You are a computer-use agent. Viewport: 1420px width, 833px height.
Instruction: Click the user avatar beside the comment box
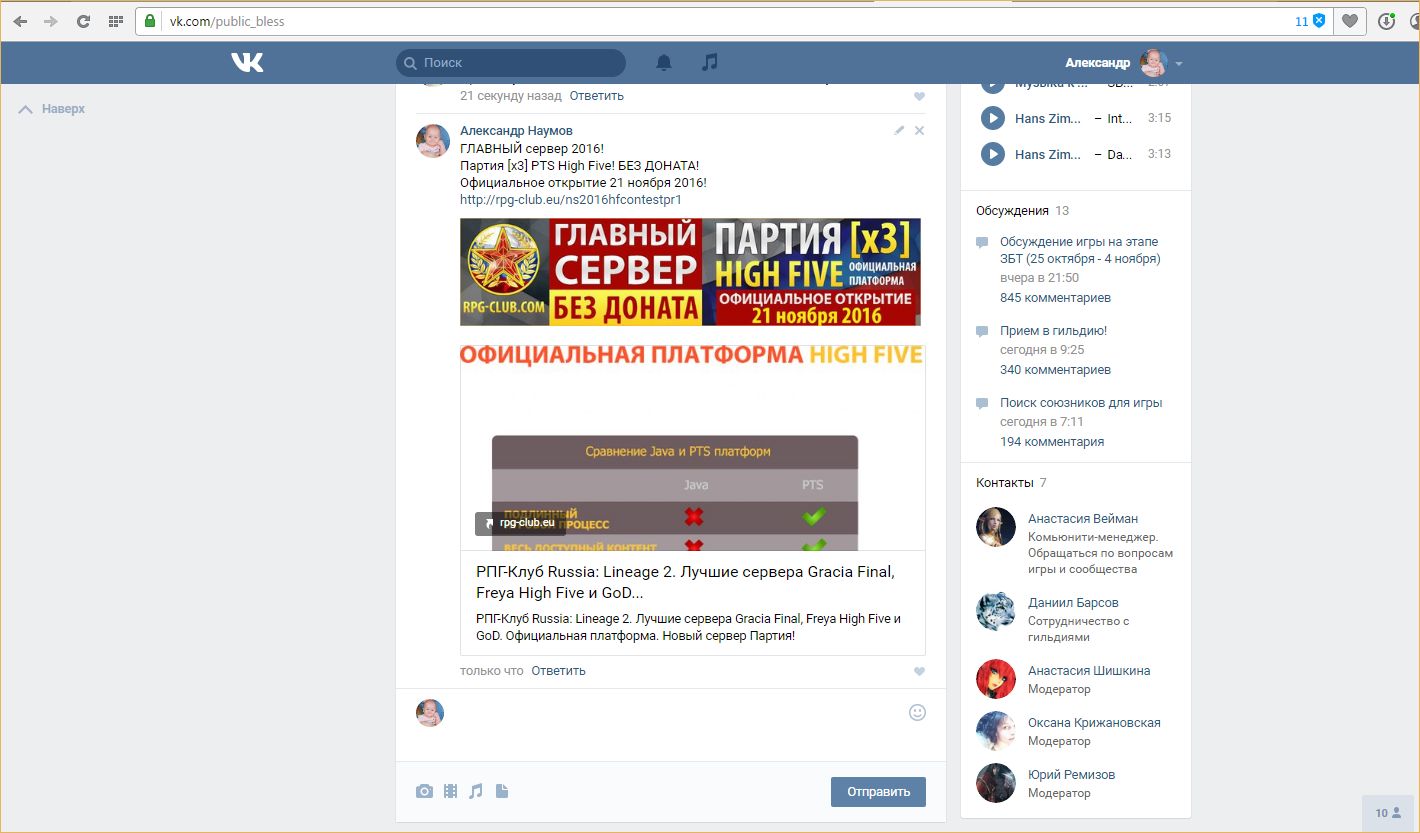[430, 713]
